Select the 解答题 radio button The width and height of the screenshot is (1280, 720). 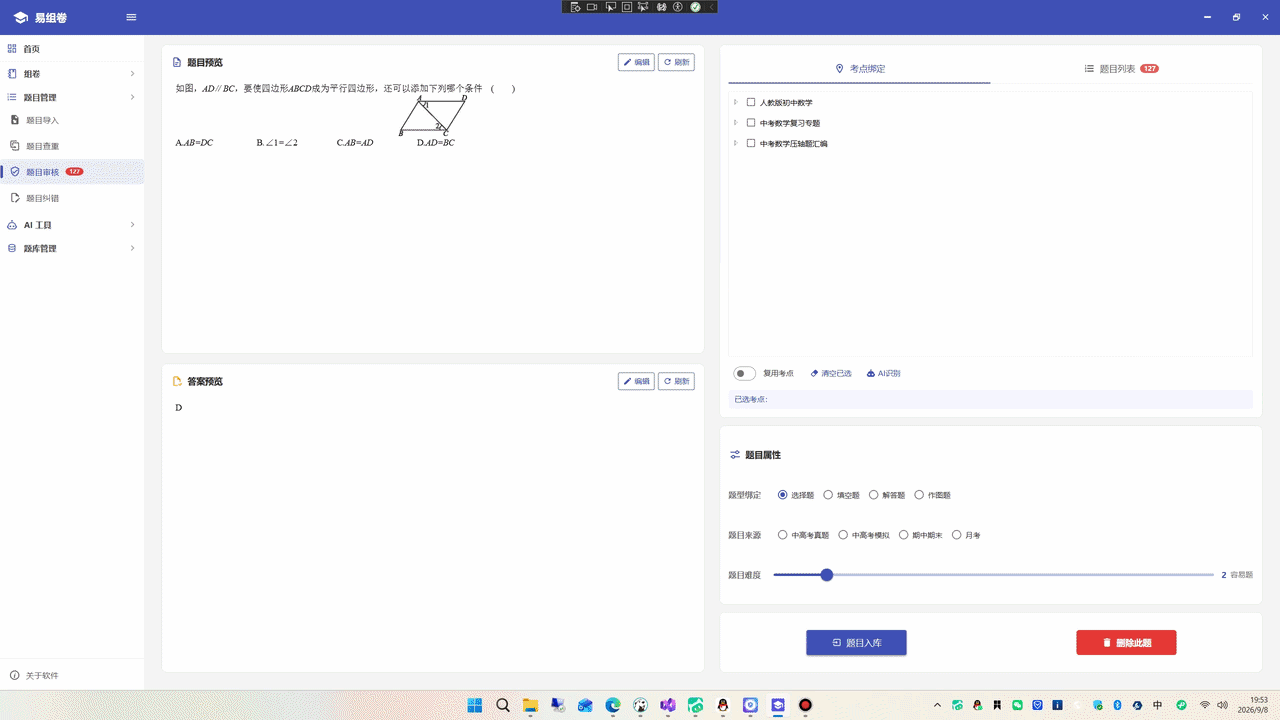[874, 495]
